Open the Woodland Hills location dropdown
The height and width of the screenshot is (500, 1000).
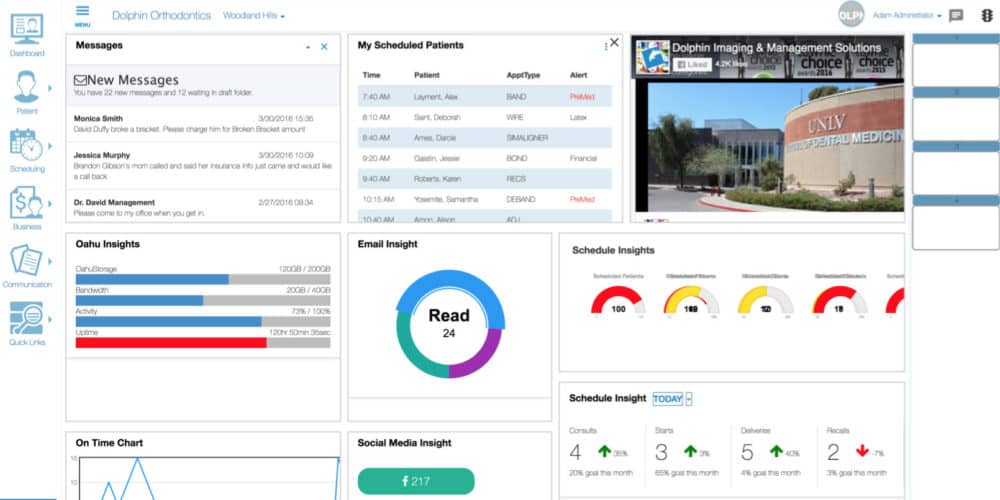254,16
